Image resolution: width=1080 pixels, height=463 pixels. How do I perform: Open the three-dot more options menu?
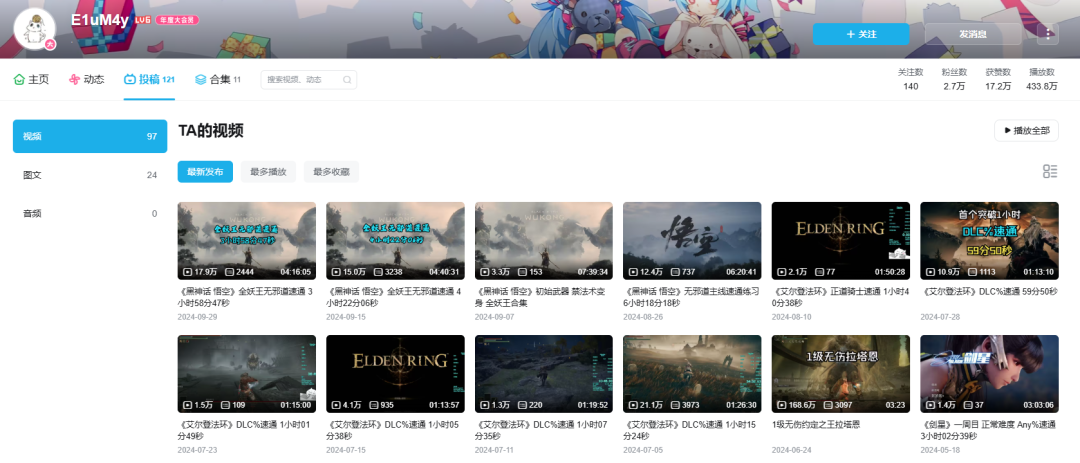pyautogui.click(x=1048, y=33)
